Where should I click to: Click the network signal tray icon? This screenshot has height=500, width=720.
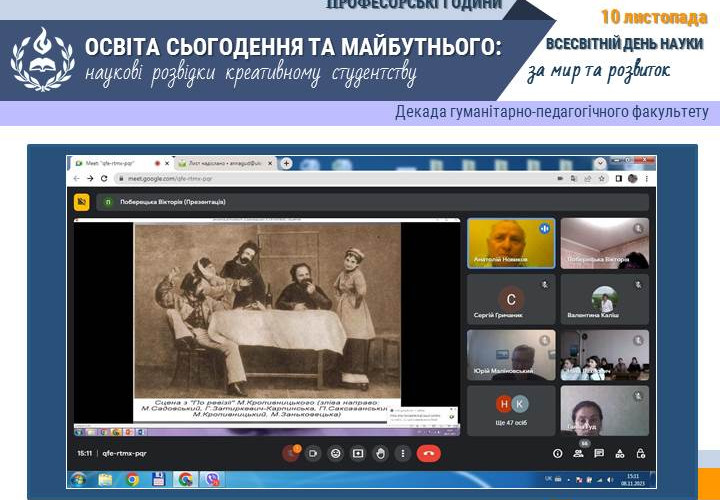click(599, 480)
